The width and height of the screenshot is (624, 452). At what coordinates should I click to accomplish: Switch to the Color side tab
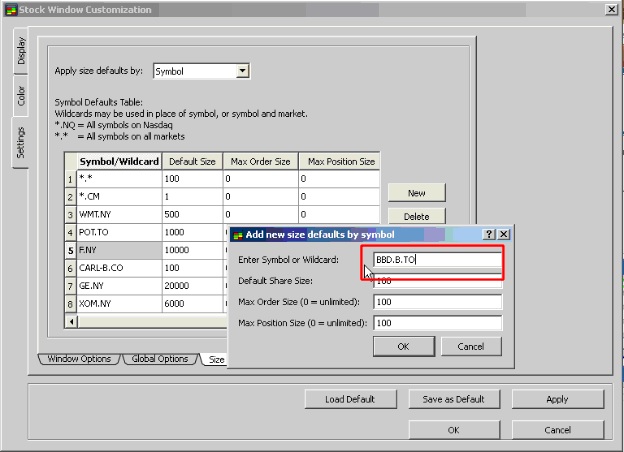tap(21, 96)
